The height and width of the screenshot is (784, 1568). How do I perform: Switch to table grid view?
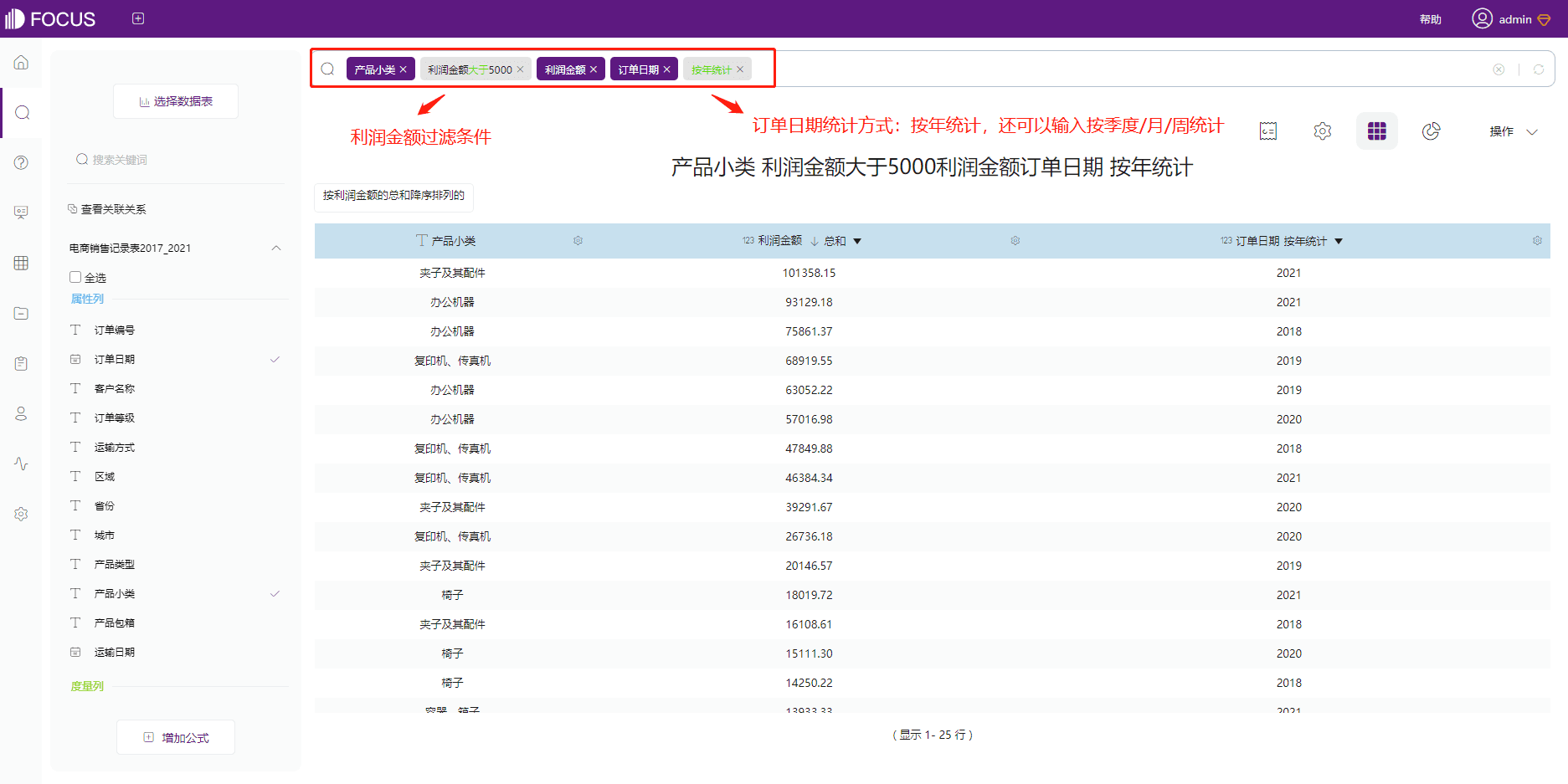click(x=1377, y=131)
